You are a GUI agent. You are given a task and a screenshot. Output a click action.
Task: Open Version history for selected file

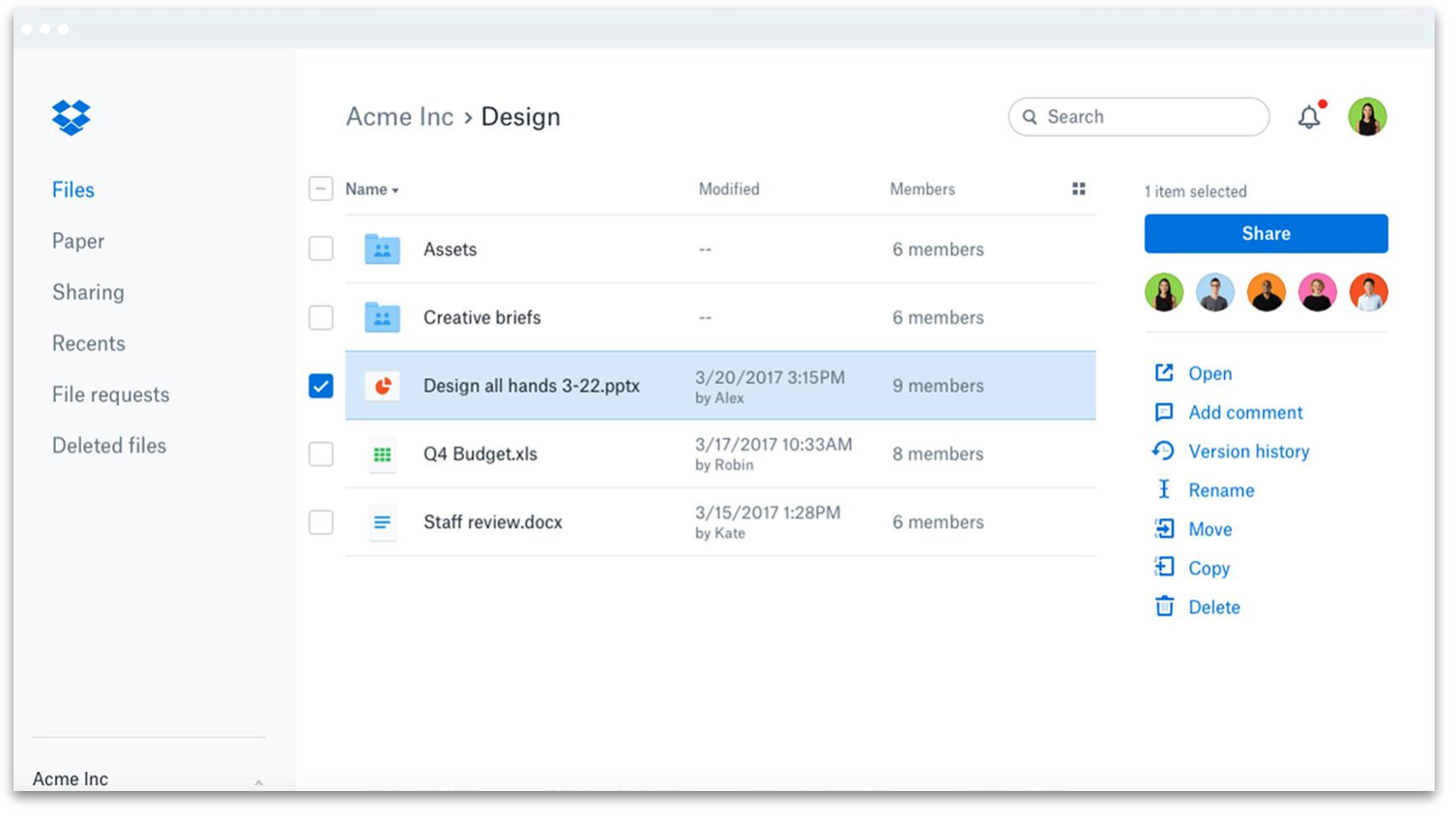coord(1249,451)
